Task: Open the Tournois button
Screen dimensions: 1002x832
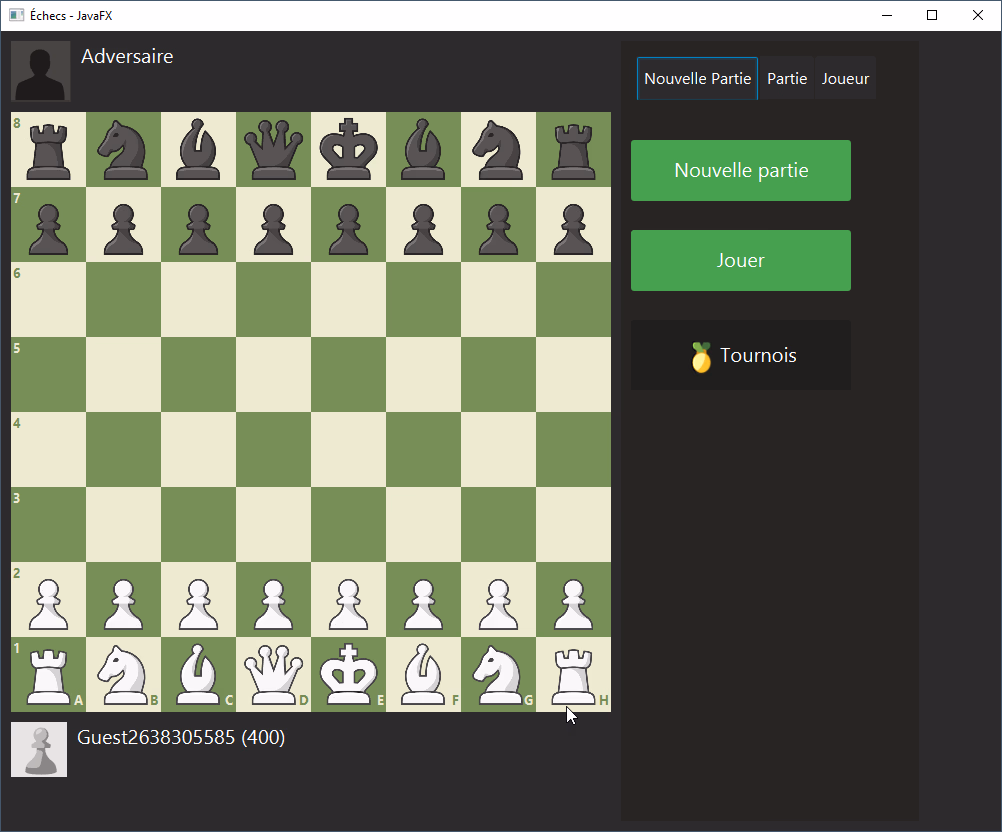Action: 740,355
